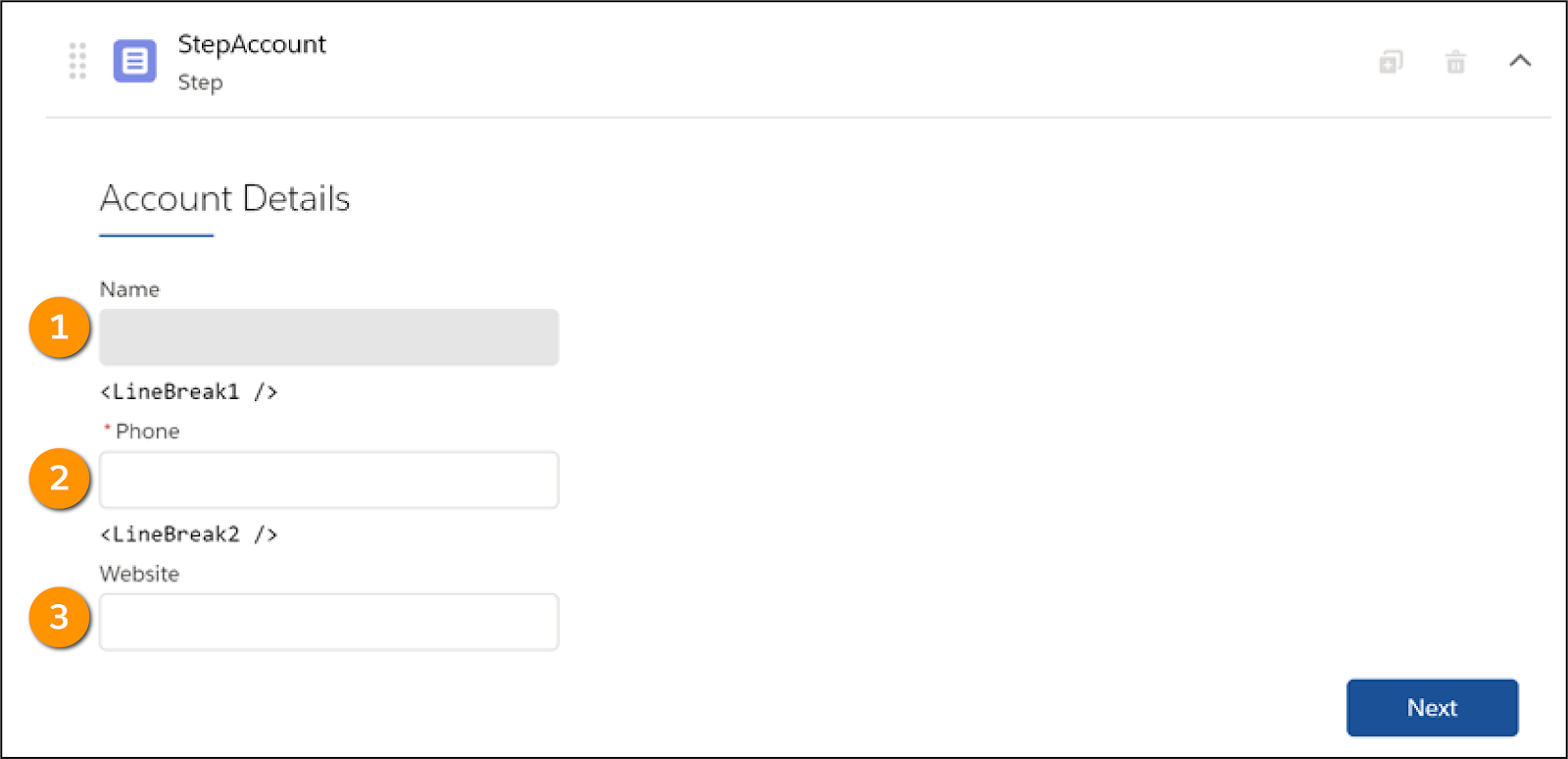Click the delete trash icon
1568x759 pixels.
pos(1455,61)
